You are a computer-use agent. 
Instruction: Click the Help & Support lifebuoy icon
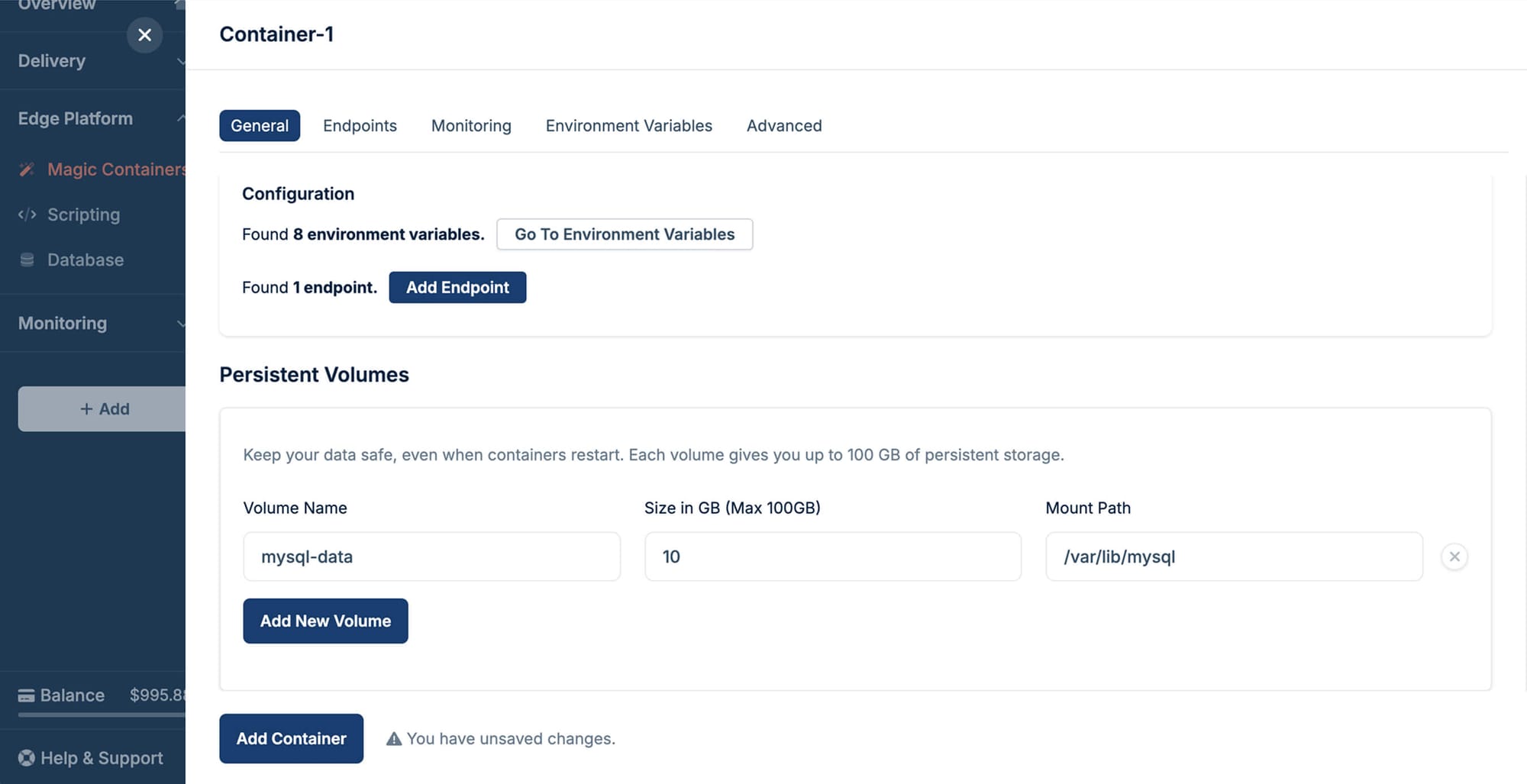(27, 758)
